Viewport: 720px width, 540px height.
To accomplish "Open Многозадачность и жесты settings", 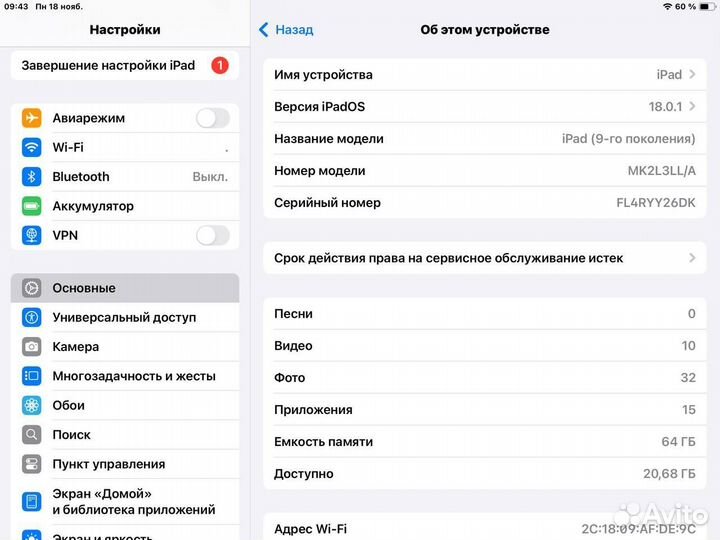I will click(x=125, y=376).
